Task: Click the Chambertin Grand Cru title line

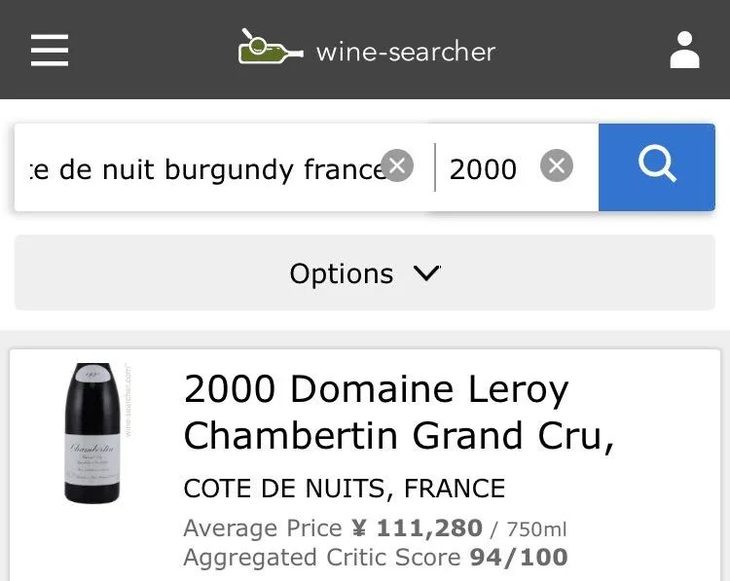Action: 398,436
